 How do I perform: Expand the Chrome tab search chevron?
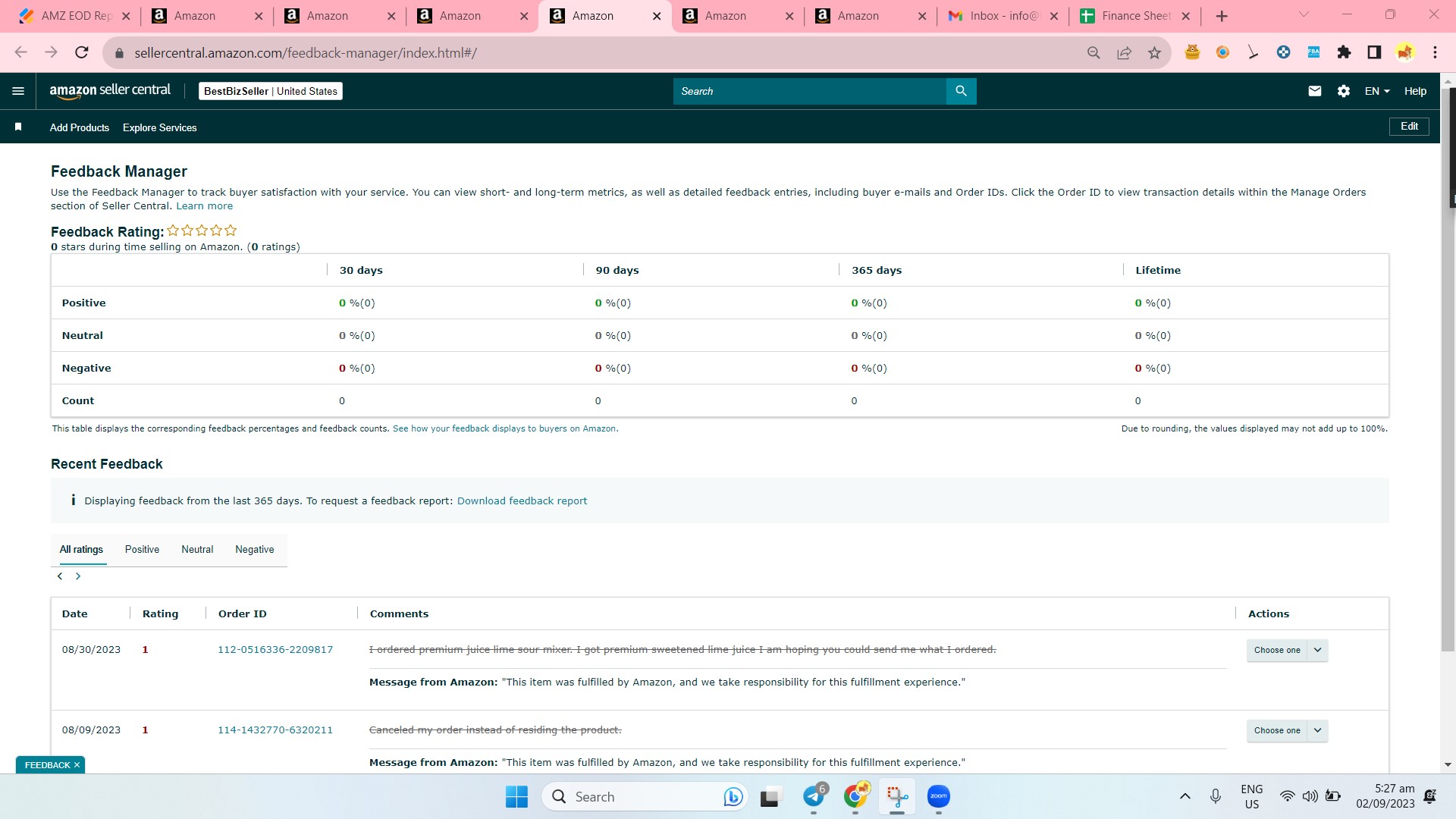coord(1304,15)
